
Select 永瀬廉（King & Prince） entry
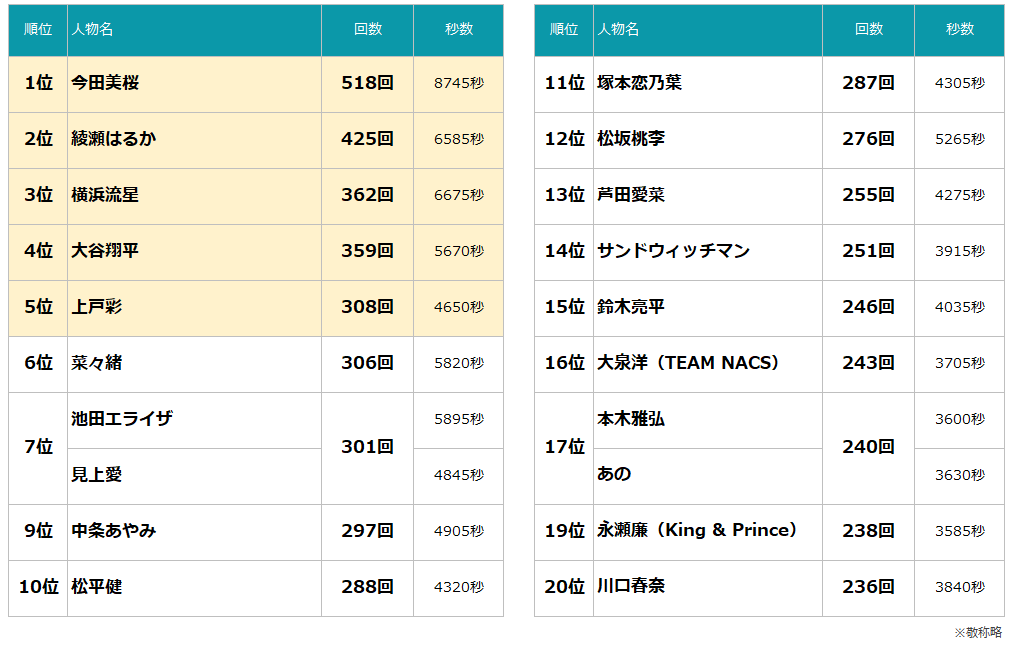(697, 532)
